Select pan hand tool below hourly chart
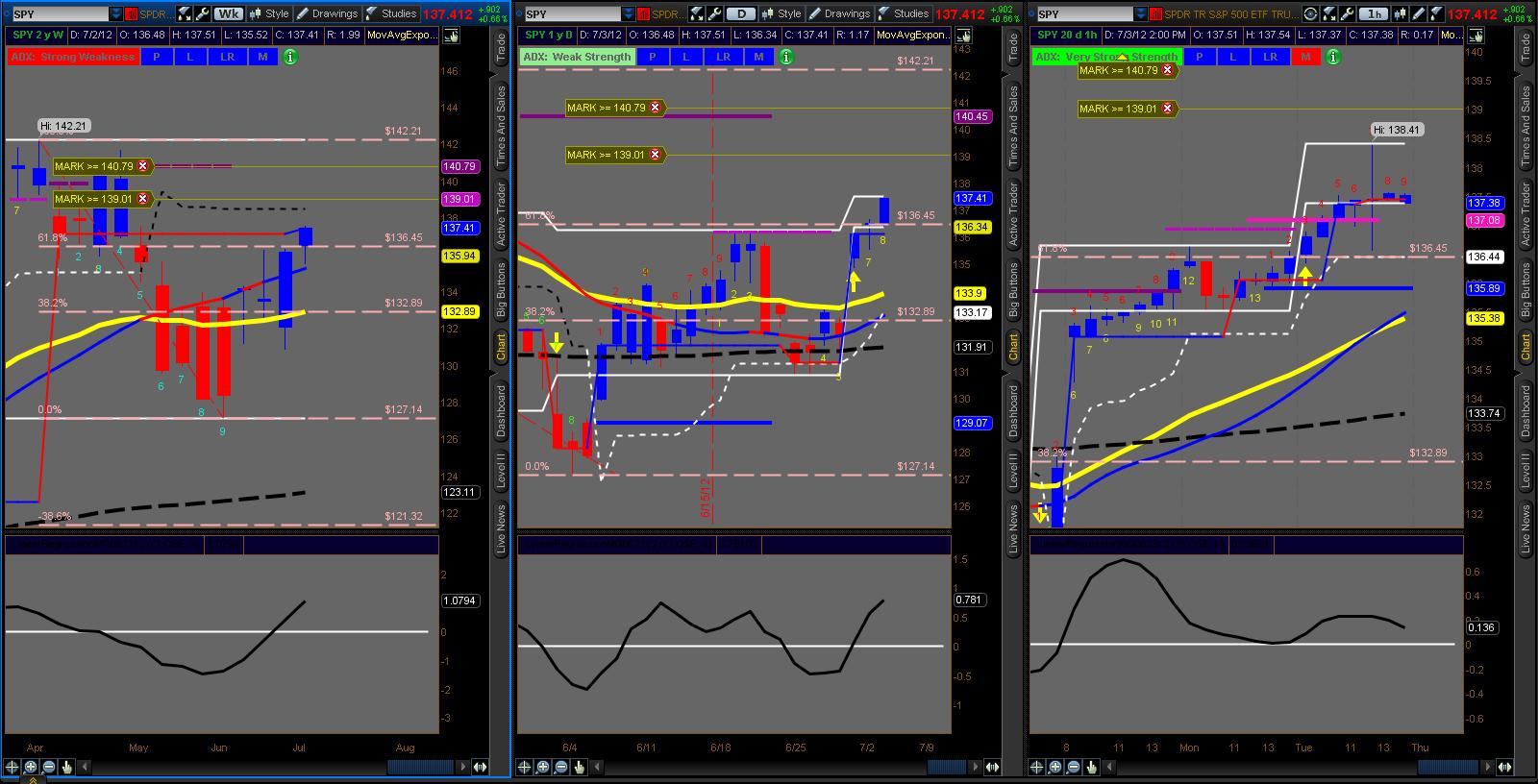The height and width of the screenshot is (784, 1538). click(x=1092, y=767)
